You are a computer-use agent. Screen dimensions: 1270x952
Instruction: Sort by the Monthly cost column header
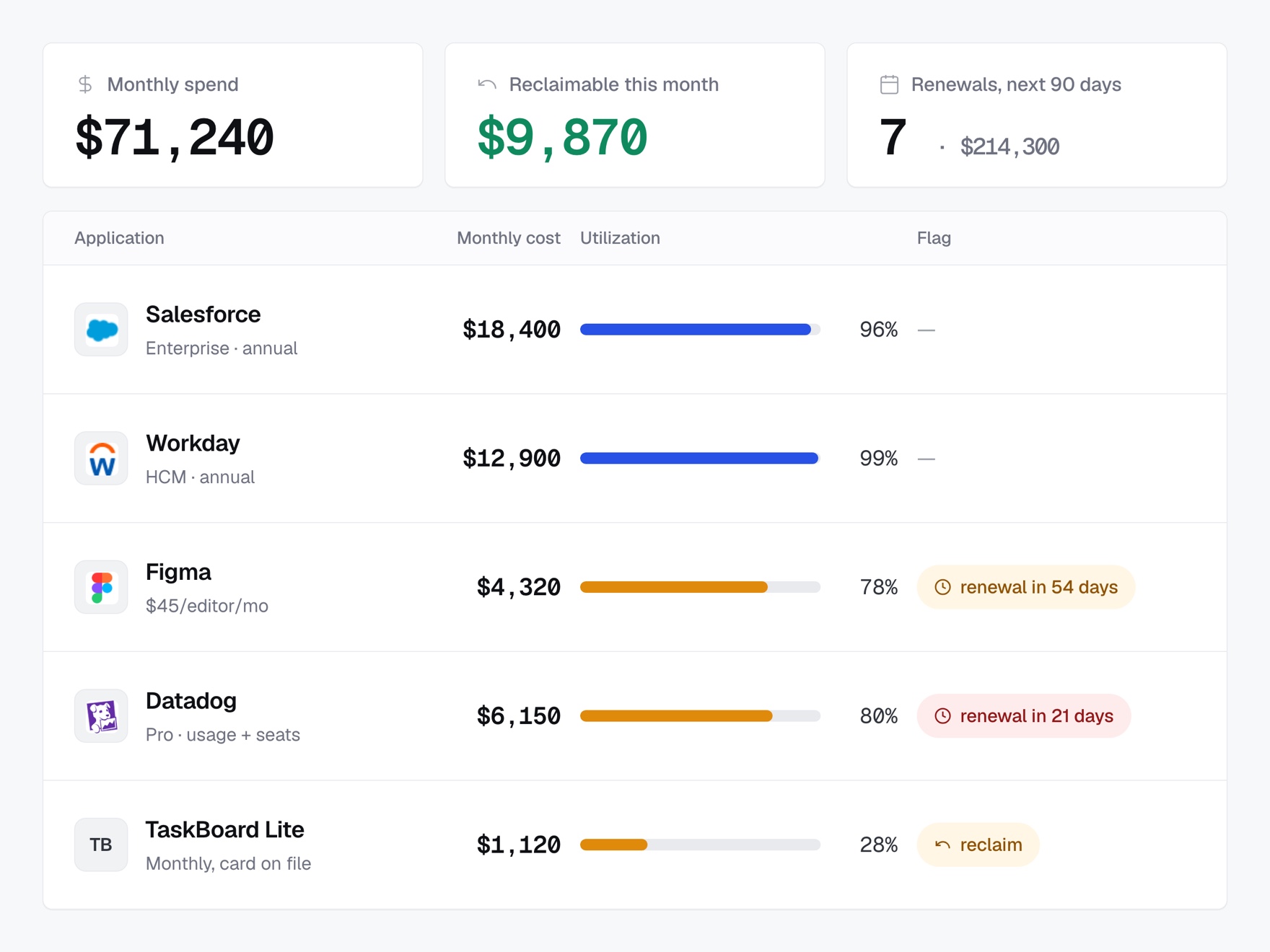pyautogui.click(x=508, y=238)
